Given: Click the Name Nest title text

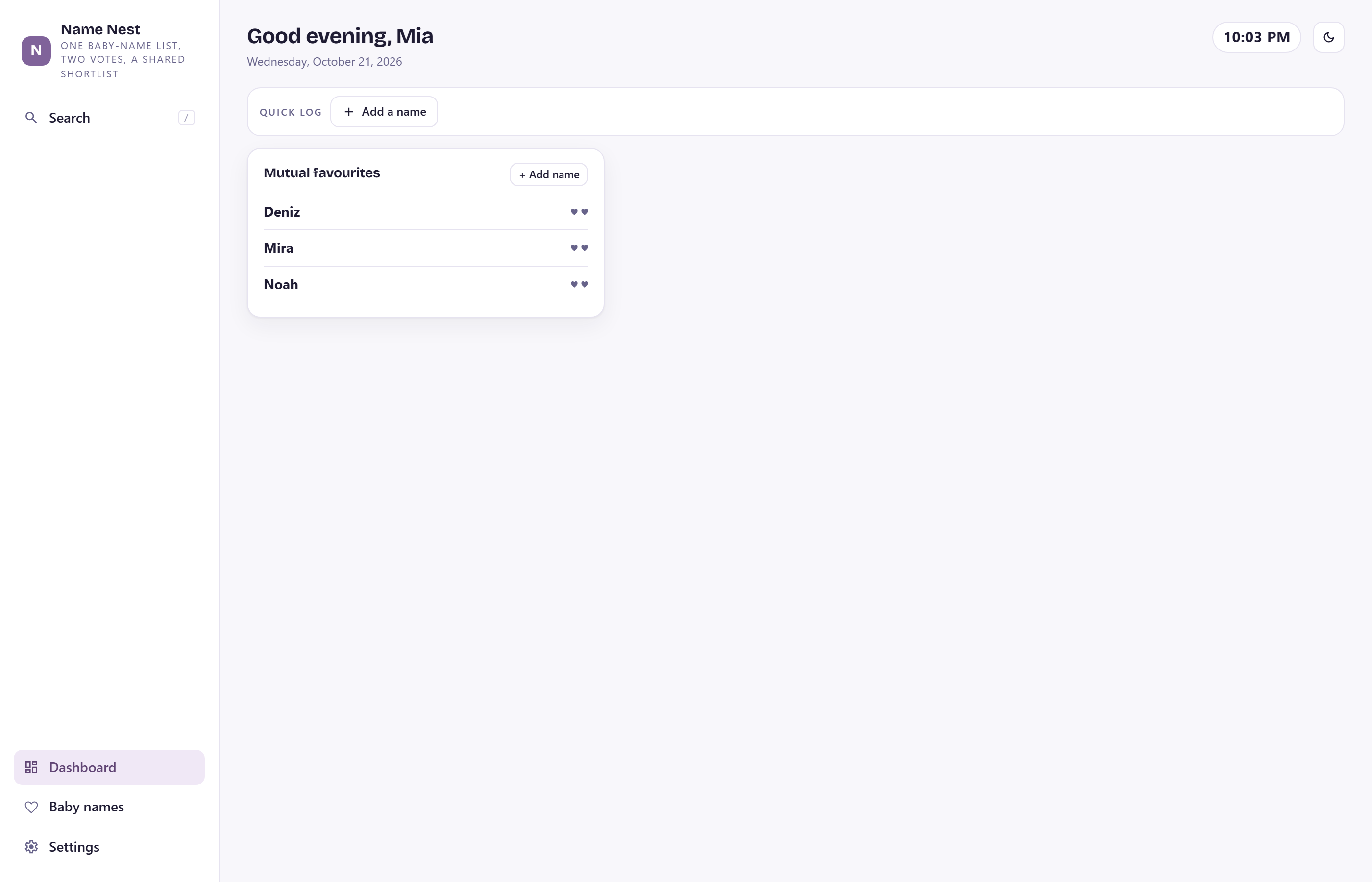Looking at the screenshot, I should pyautogui.click(x=100, y=29).
